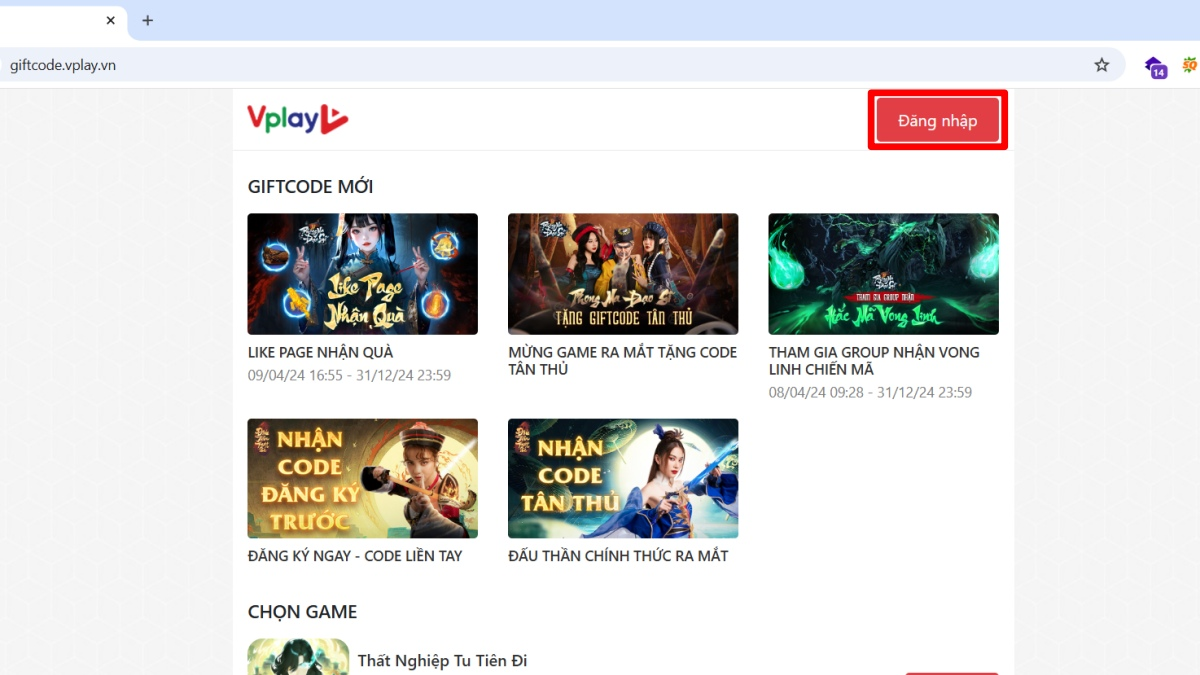Open the Hắc Mã Vong Linh banner image
Screen dimensions: 1200x675
click(883, 274)
